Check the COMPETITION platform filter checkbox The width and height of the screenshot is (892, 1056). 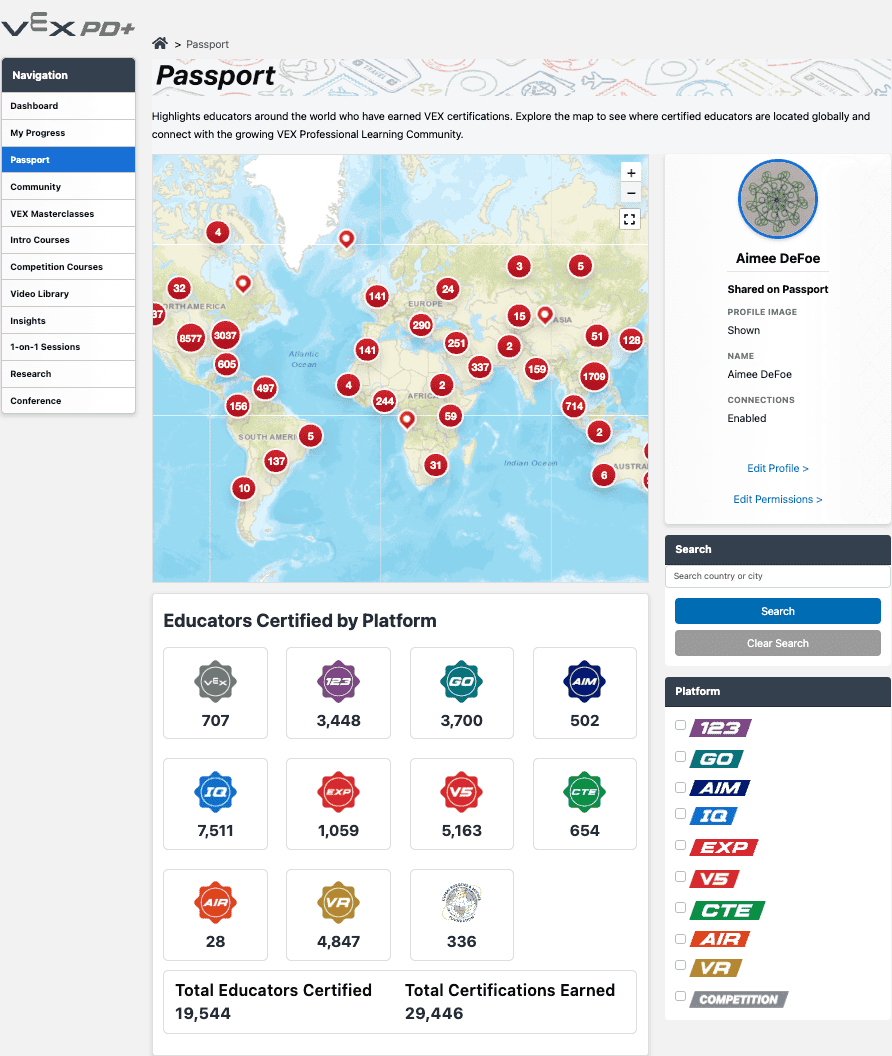point(680,996)
